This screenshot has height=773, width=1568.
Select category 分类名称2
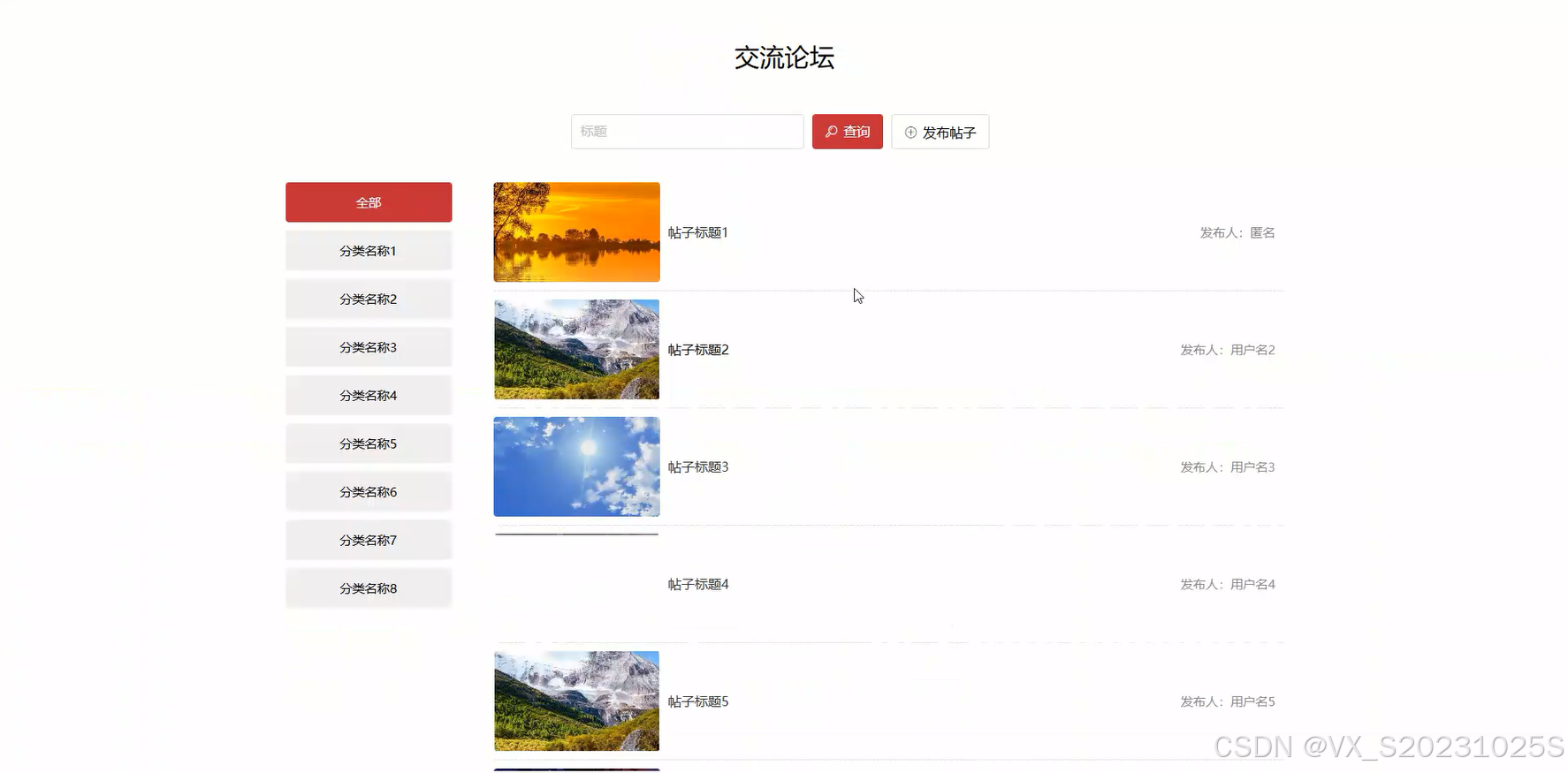(x=369, y=299)
